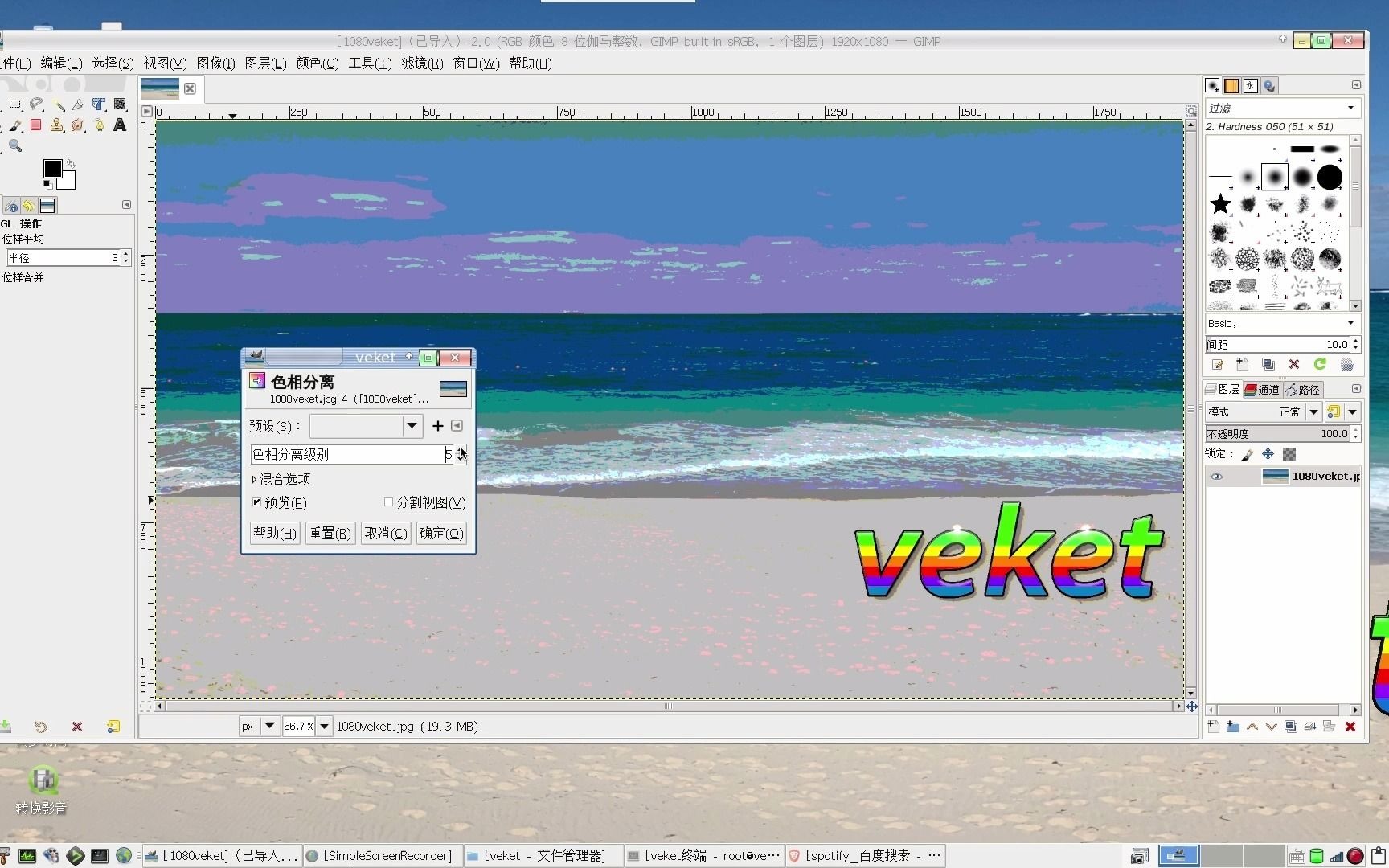This screenshot has width=1389, height=868.
Task: Open the 滤镜 menu
Action: pyautogui.click(x=423, y=63)
